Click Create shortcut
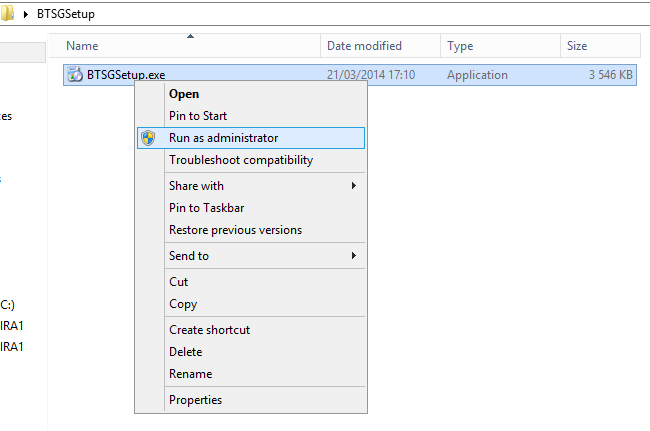This screenshot has width=650, height=431. [x=209, y=330]
